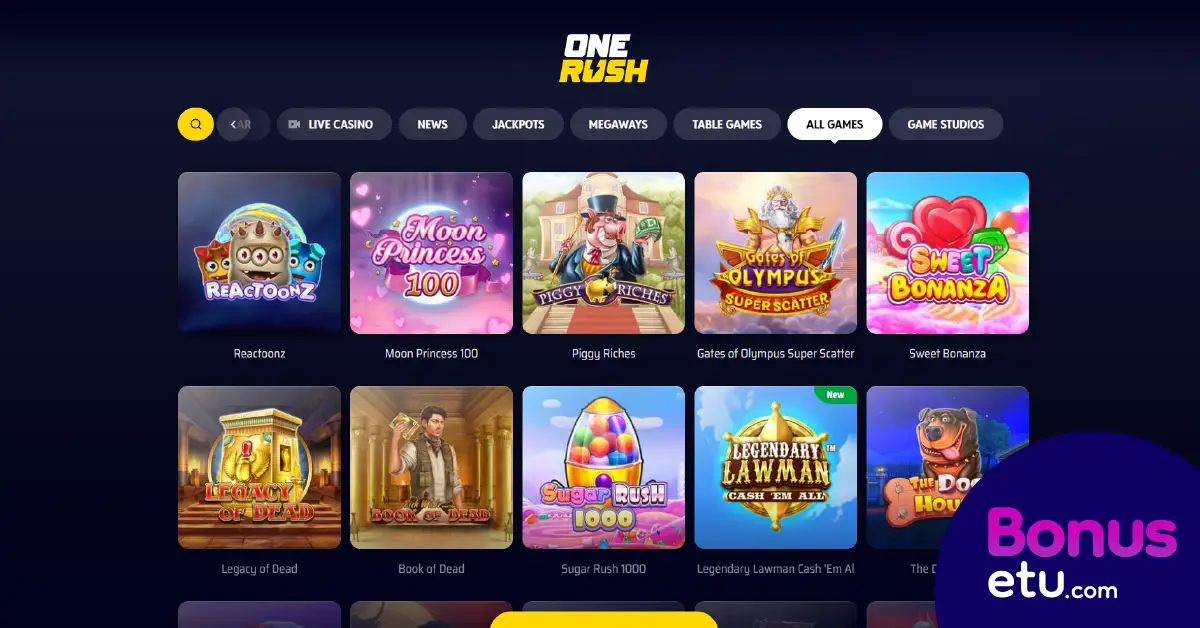
Task: Click the Legacy of Dead title link
Action: pos(259,569)
